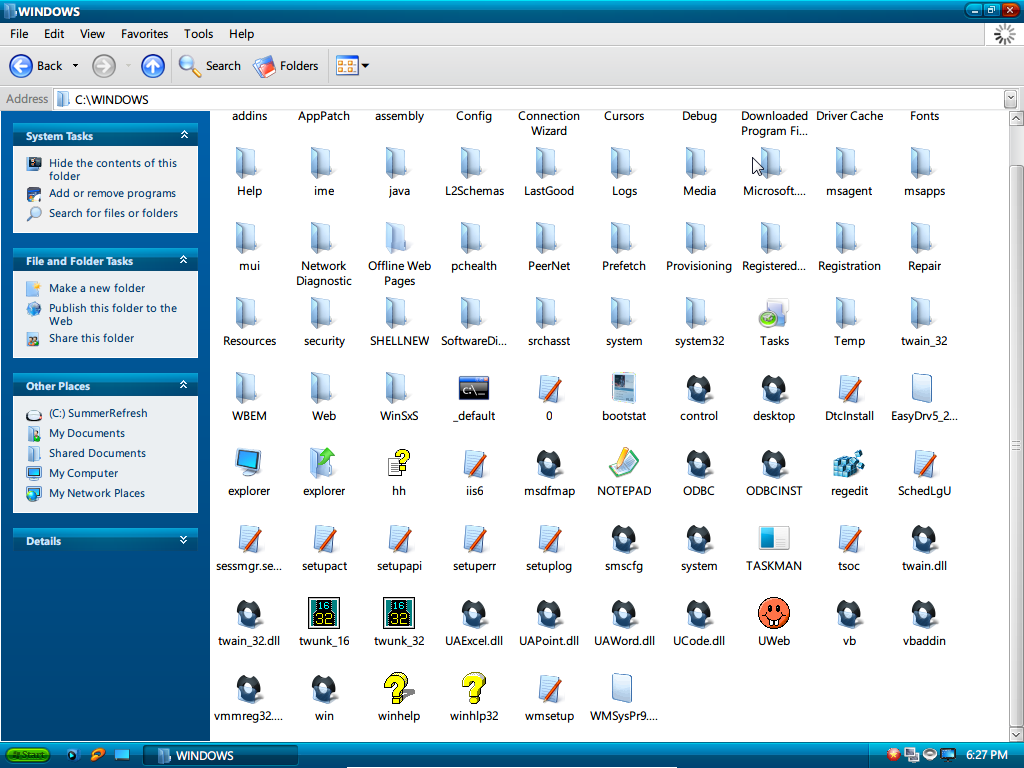Select the NOTEPAD application icon
The image size is (1024, 768).
[x=624, y=463]
